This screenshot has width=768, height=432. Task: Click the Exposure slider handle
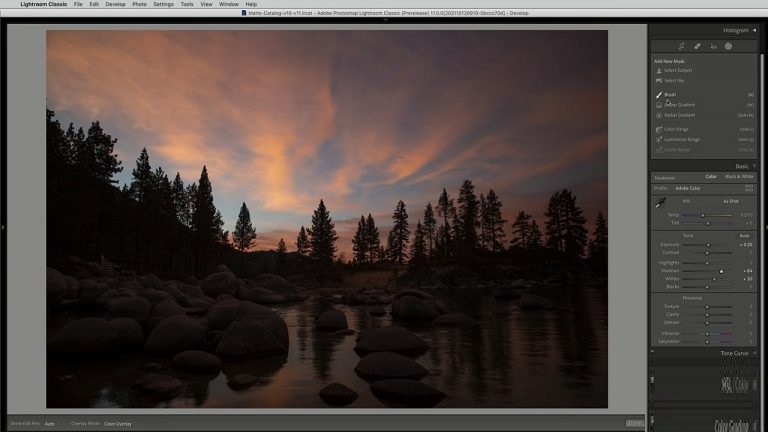coord(708,245)
